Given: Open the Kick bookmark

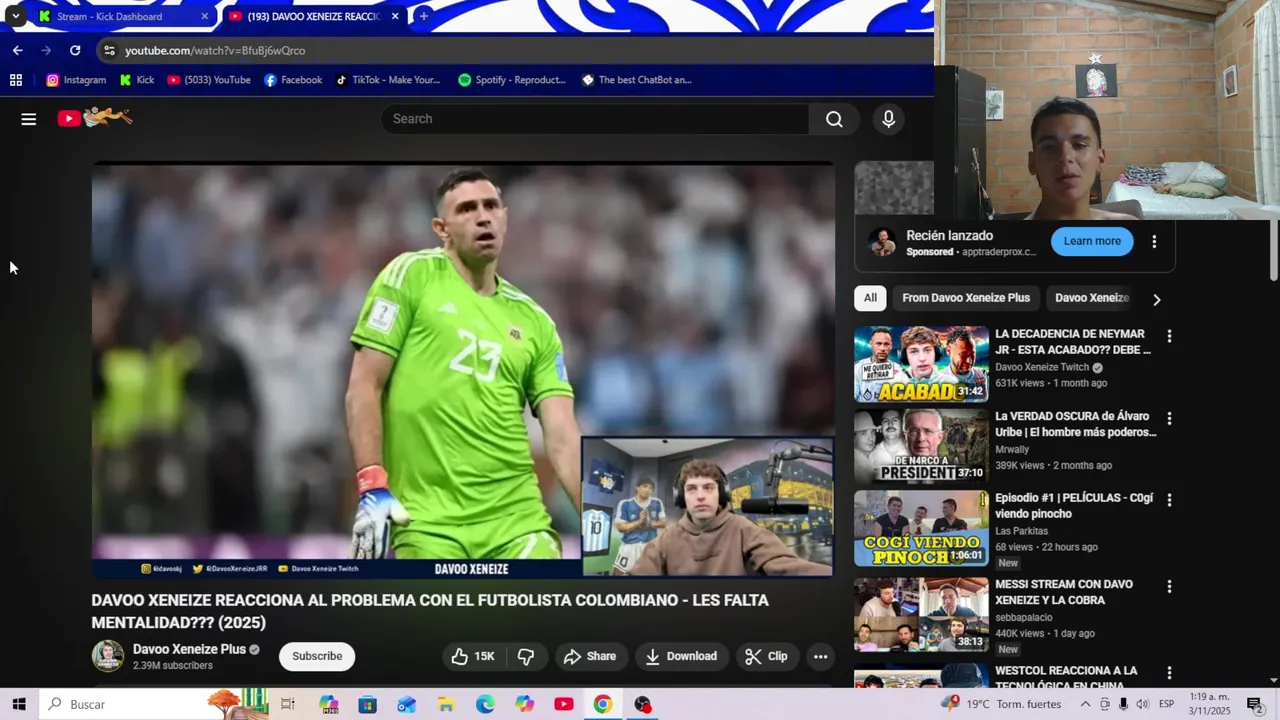Looking at the screenshot, I should pos(137,80).
